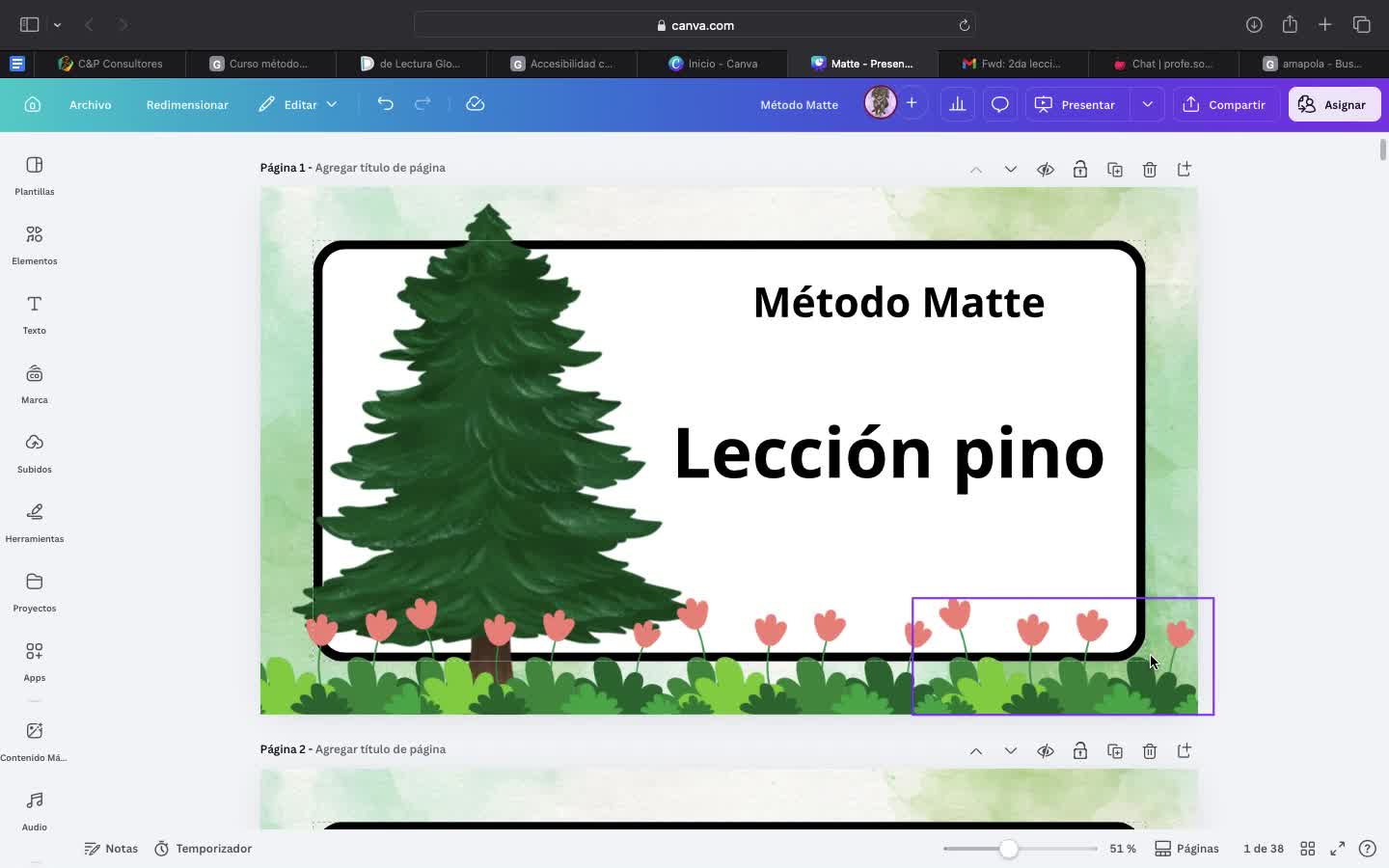
Task: Delete Página 1 with trash icon
Action: click(1150, 170)
